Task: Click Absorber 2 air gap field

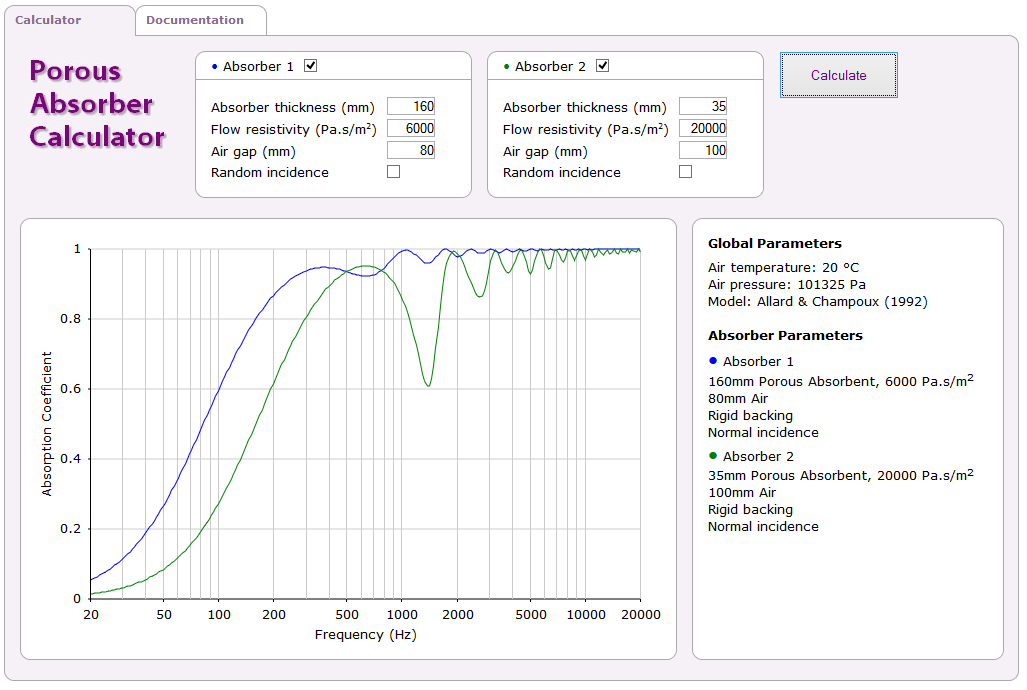Action: tap(703, 151)
